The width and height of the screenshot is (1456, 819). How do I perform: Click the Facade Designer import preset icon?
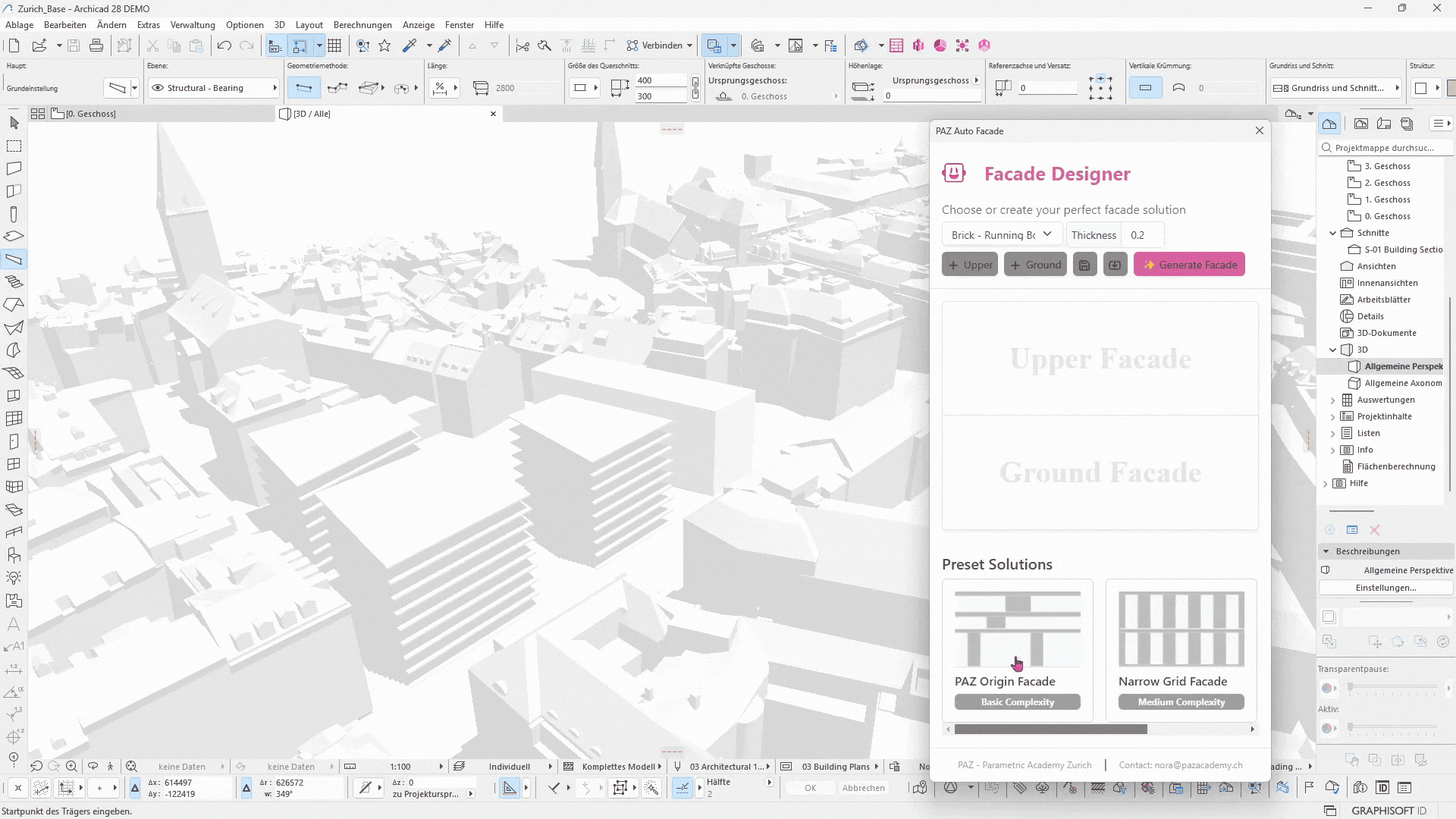click(1115, 265)
